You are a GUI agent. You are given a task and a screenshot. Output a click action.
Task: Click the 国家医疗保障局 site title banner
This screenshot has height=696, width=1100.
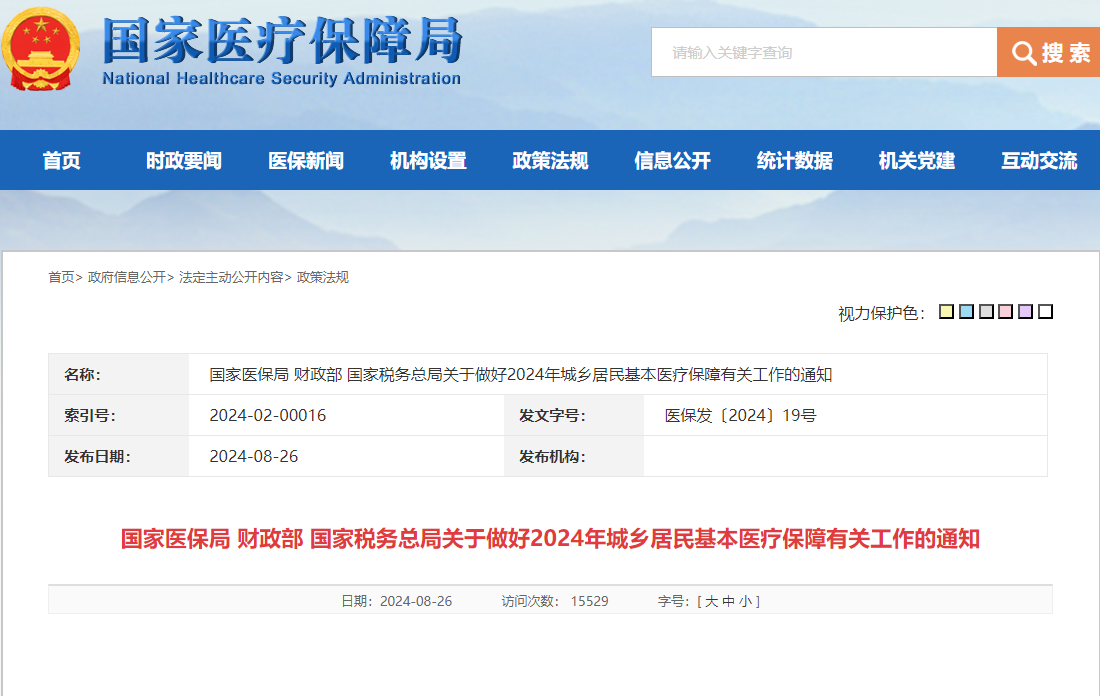(282, 50)
